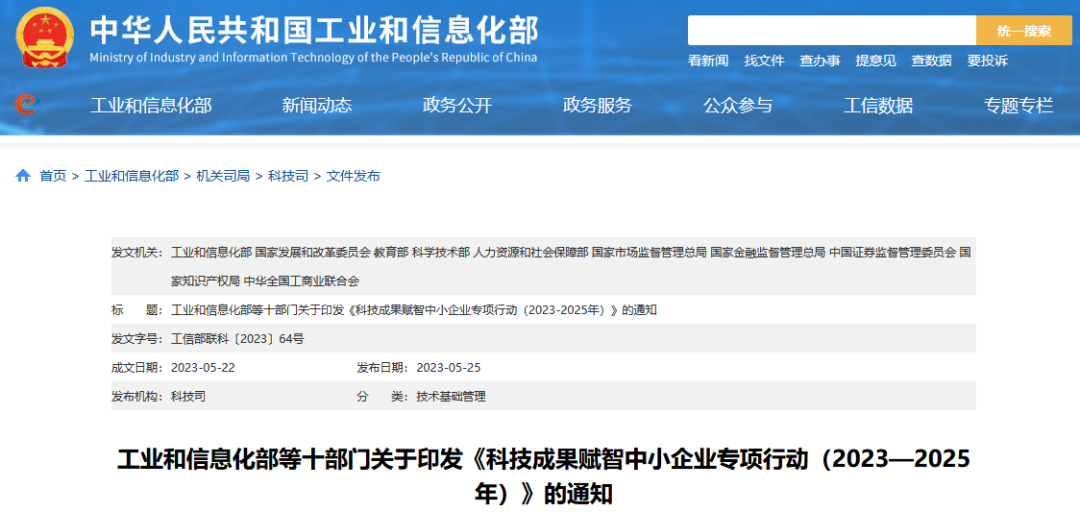1080x512 pixels.
Task: Click the 分类 value 技术基础管理
Action: (451, 396)
